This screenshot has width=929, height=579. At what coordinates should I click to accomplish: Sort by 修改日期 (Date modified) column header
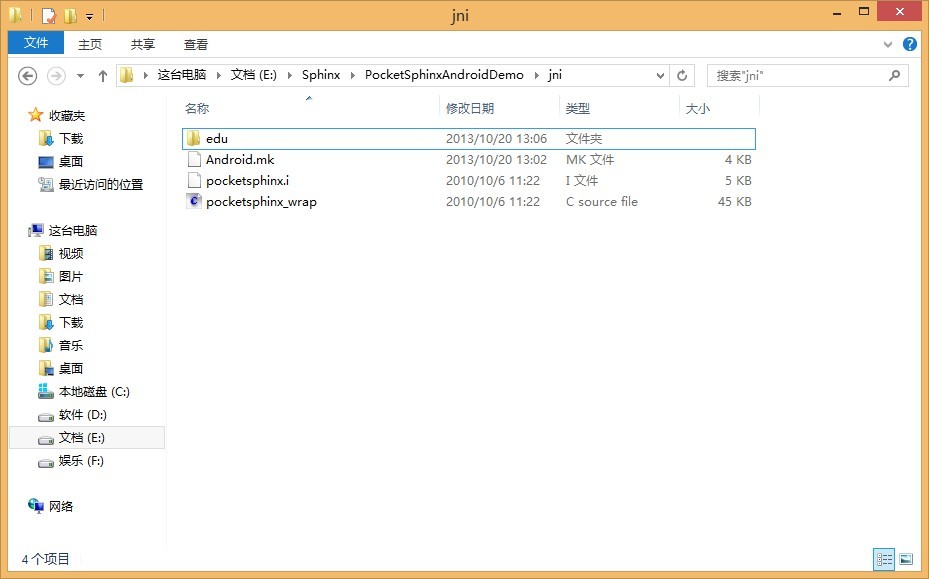coord(470,108)
